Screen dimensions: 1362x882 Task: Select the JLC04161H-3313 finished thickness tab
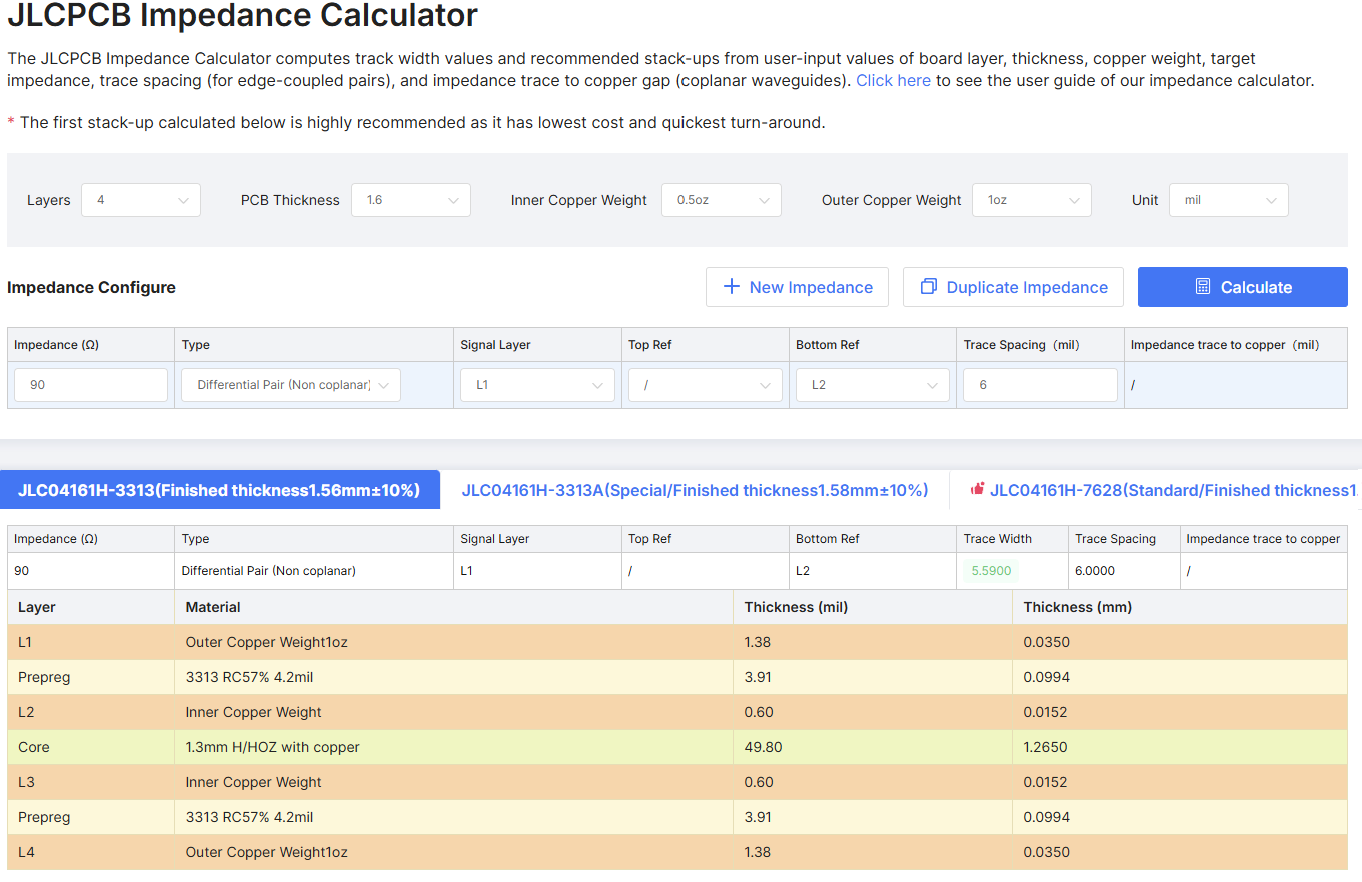tap(220, 490)
